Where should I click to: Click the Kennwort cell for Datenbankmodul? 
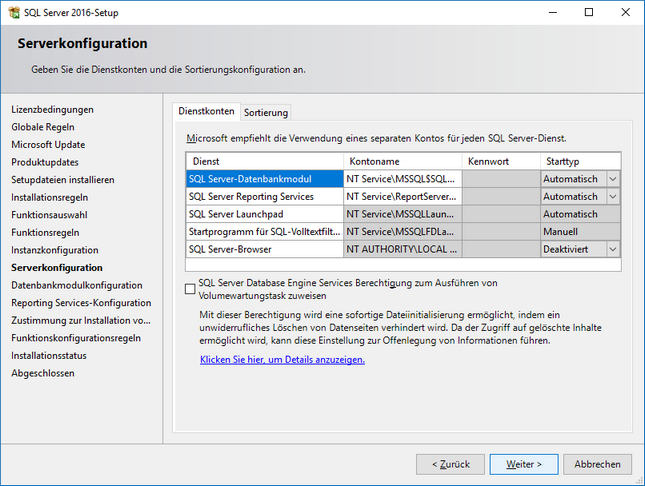501,179
